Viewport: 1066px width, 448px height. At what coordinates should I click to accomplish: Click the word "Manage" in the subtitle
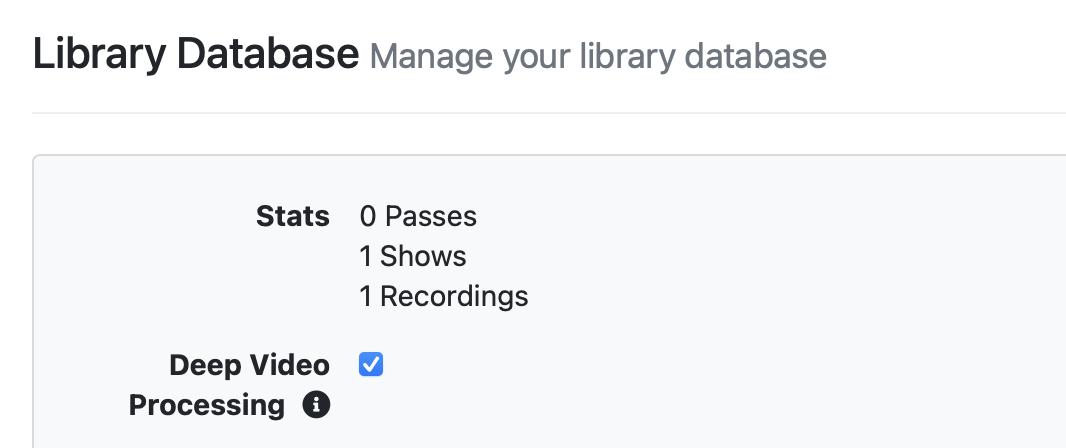(x=431, y=56)
